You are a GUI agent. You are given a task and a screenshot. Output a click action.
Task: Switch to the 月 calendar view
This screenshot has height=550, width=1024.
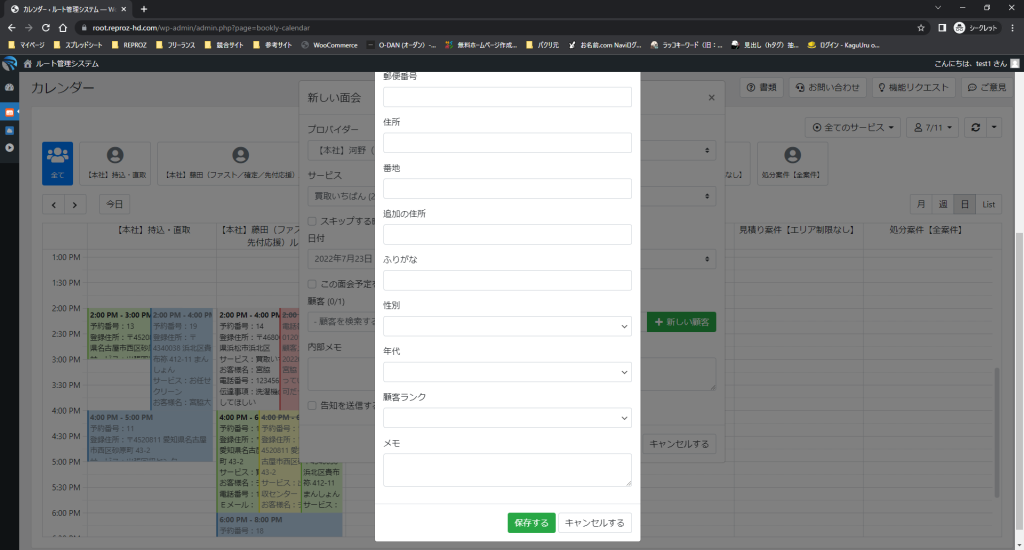pyautogui.click(x=920, y=204)
